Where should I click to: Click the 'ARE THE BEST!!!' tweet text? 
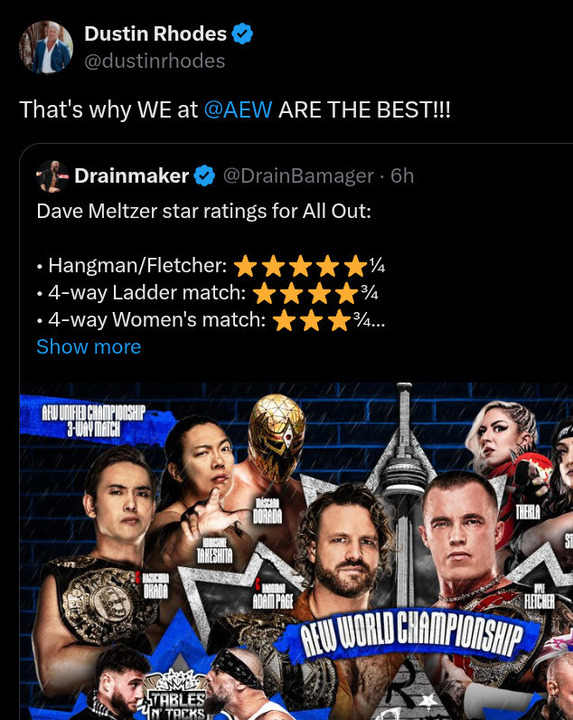point(365,110)
